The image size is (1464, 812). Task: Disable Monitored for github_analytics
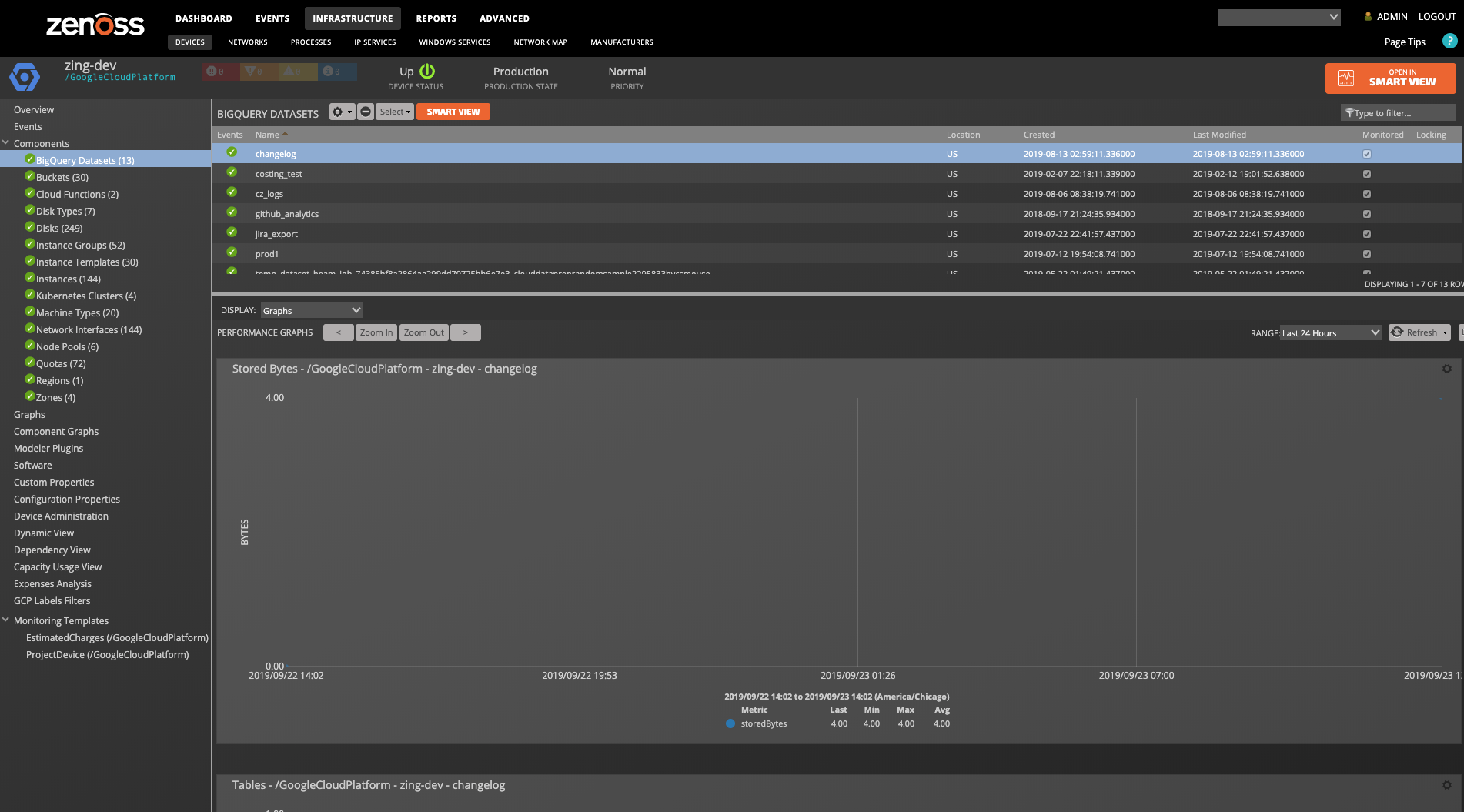(x=1366, y=213)
